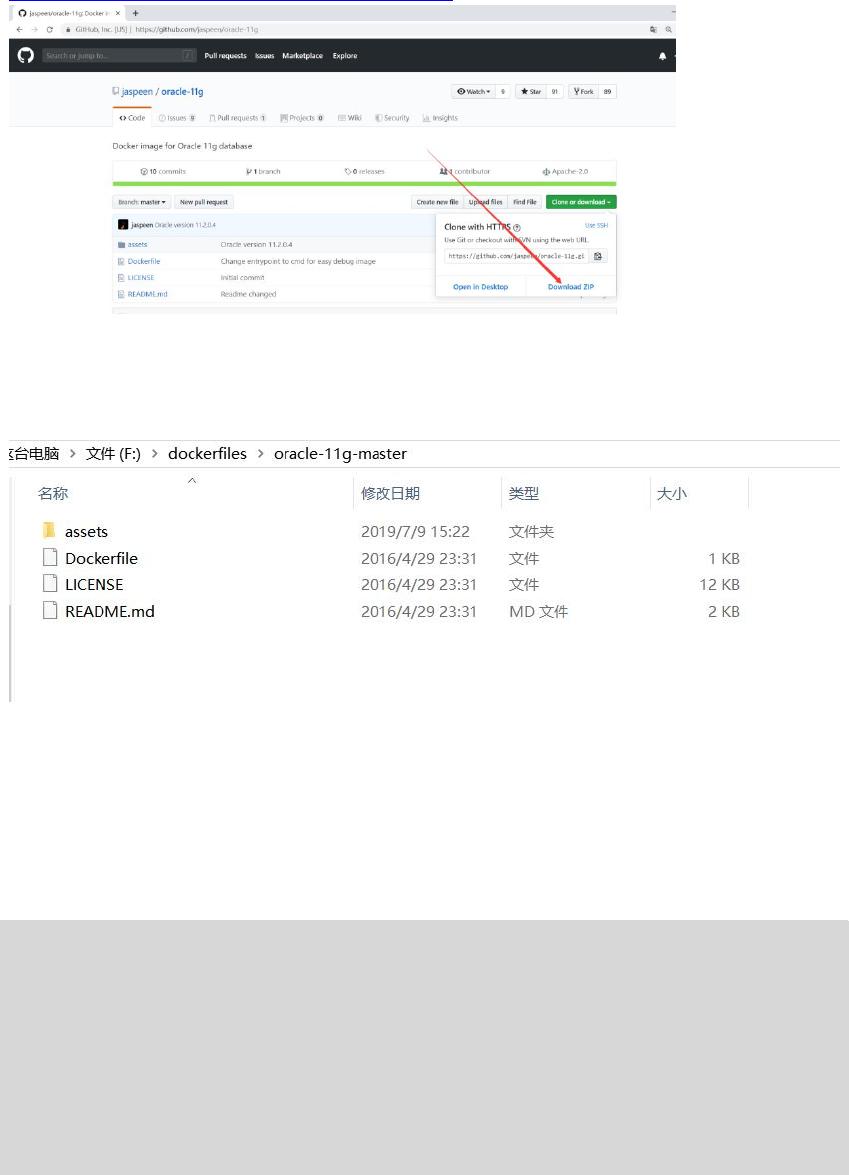Switch to the Insights tab

(440, 118)
